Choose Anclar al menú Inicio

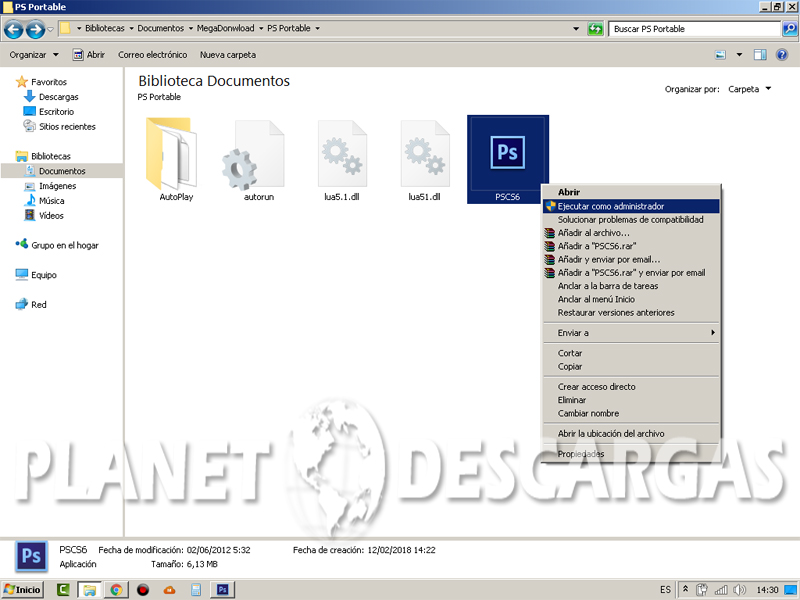click(631, 299)
